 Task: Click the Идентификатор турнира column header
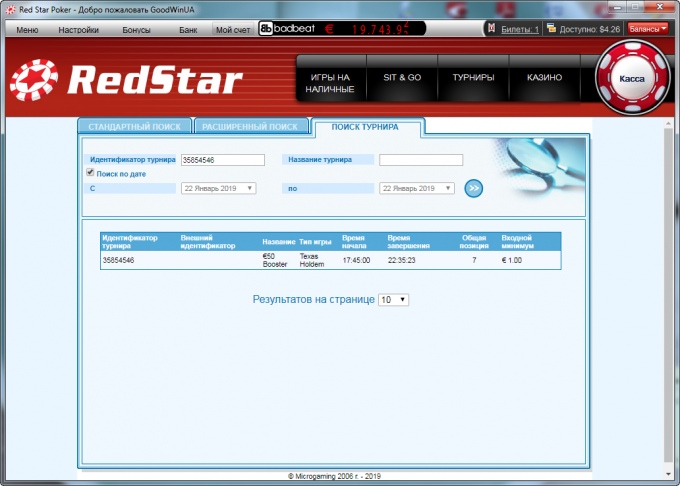(130, 242)
